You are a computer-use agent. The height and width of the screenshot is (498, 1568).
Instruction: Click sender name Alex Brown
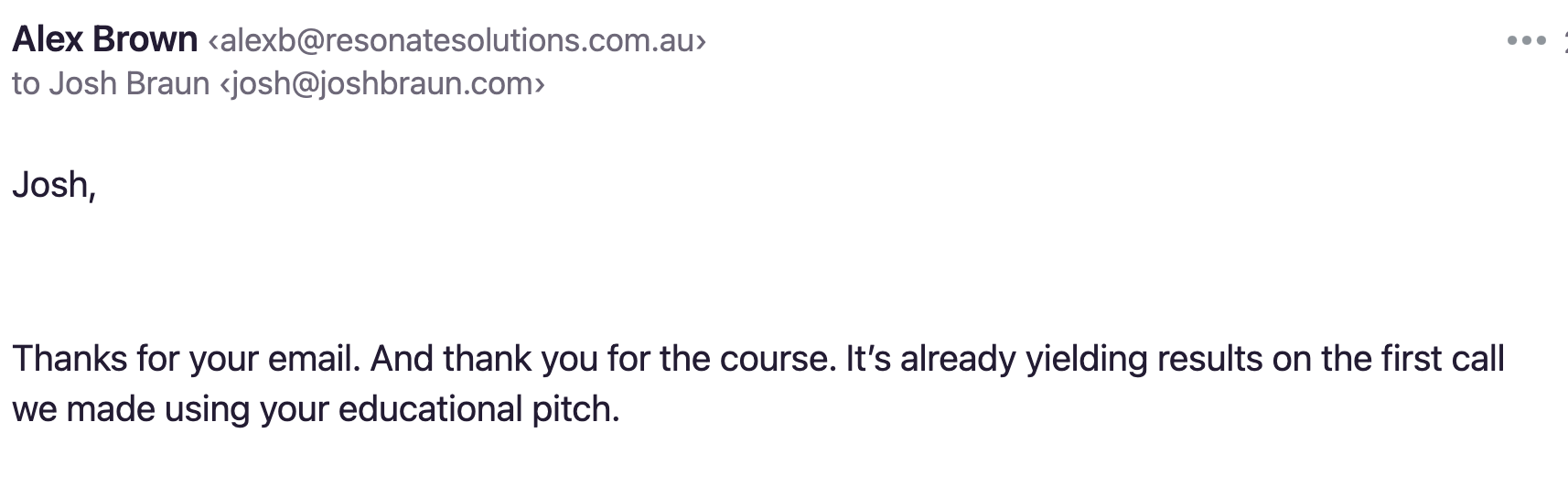pyautogui.click(x=105, y=40)
